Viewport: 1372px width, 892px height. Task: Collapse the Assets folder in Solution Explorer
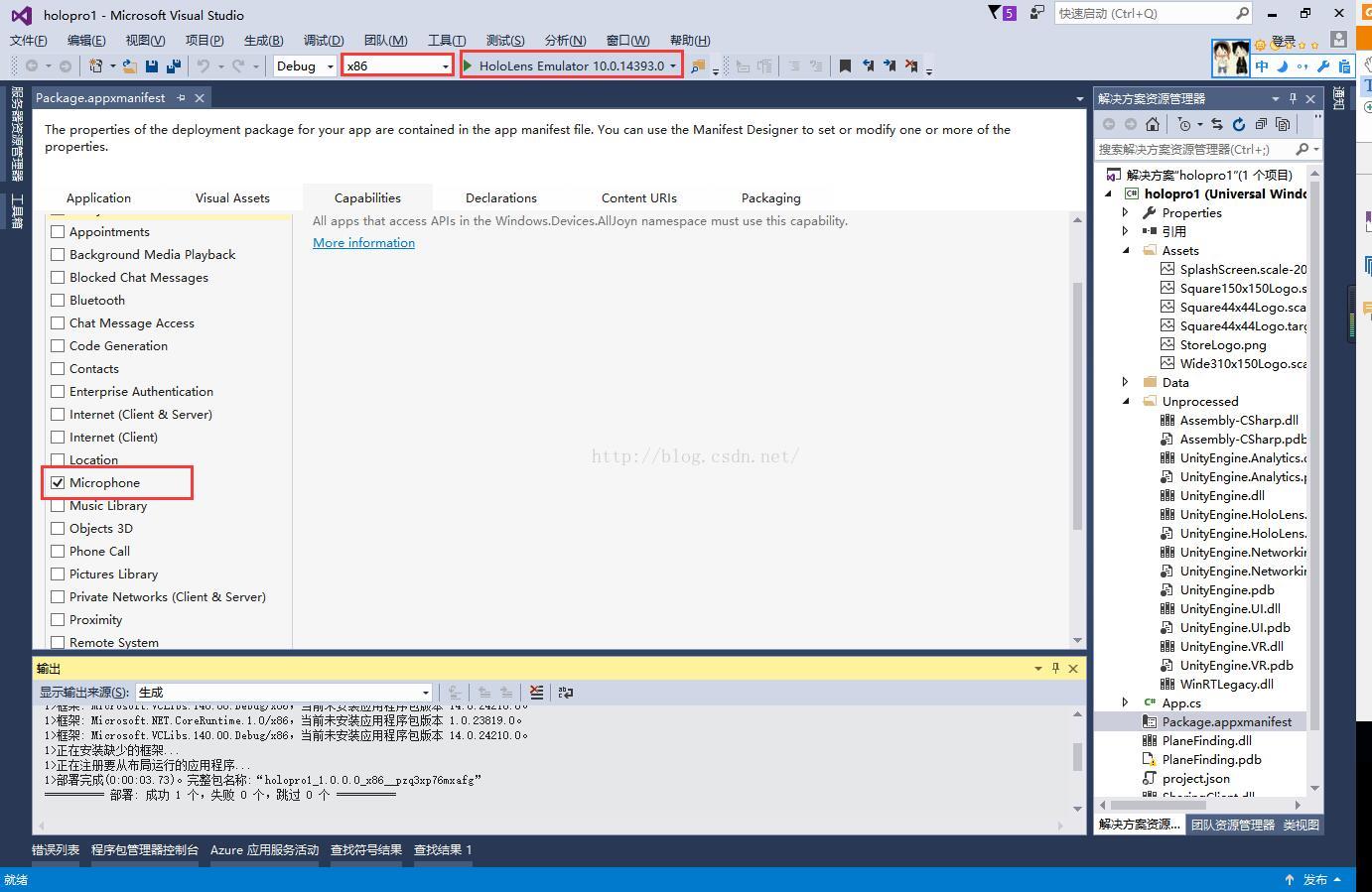[1126, 251]
